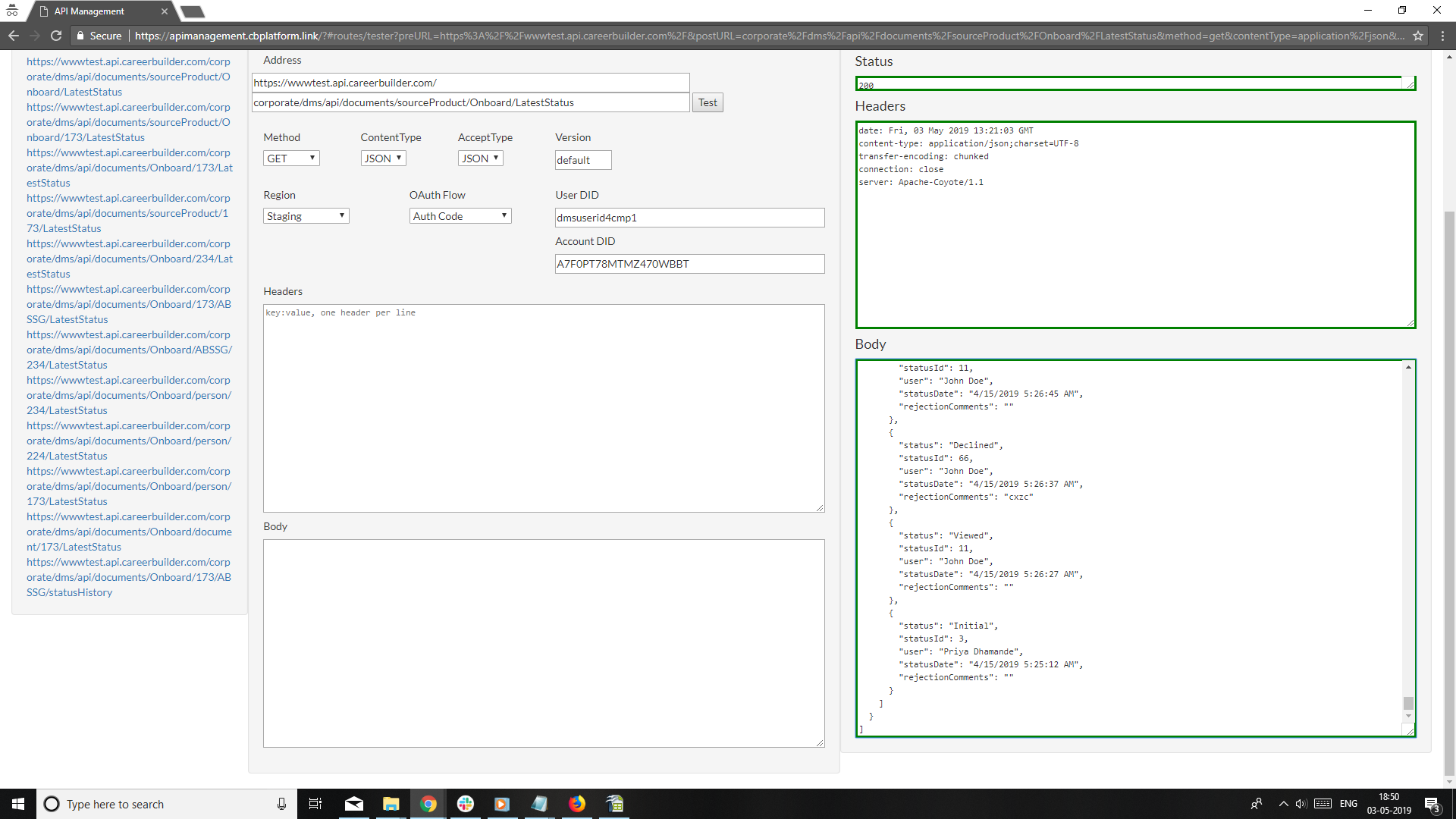This screenshot has height=819, width=1456.
Task: Click the request Body textarea
Action: tap(544, 643)
